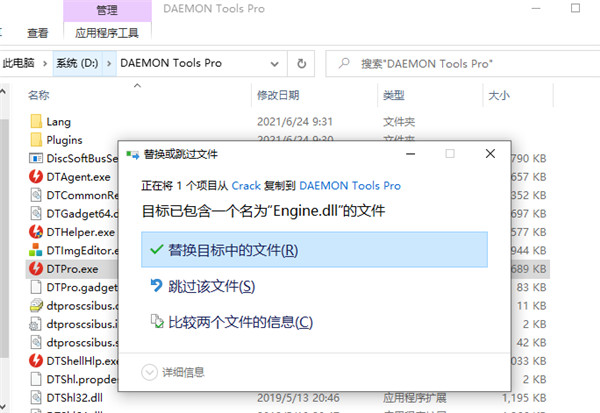Image resolution: width=600 pixels, height=413 pixels.
Task: Click the 2021/6/24 9:31 date cell
Action: 295,122
